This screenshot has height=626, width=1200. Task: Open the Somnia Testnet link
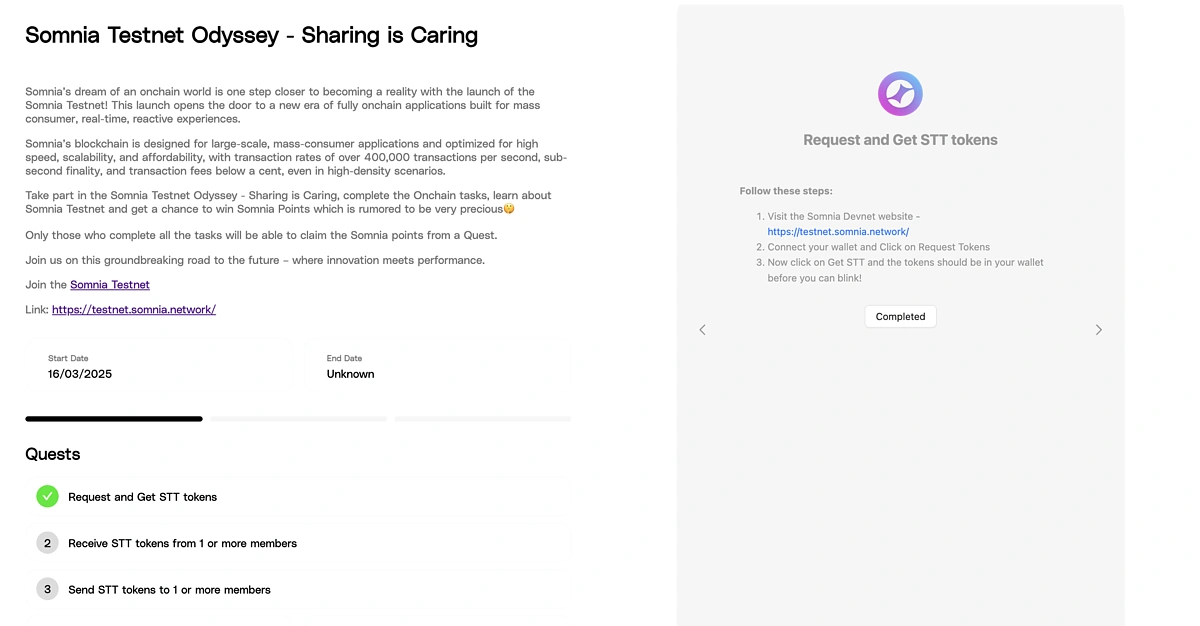(x=110, y=285)
